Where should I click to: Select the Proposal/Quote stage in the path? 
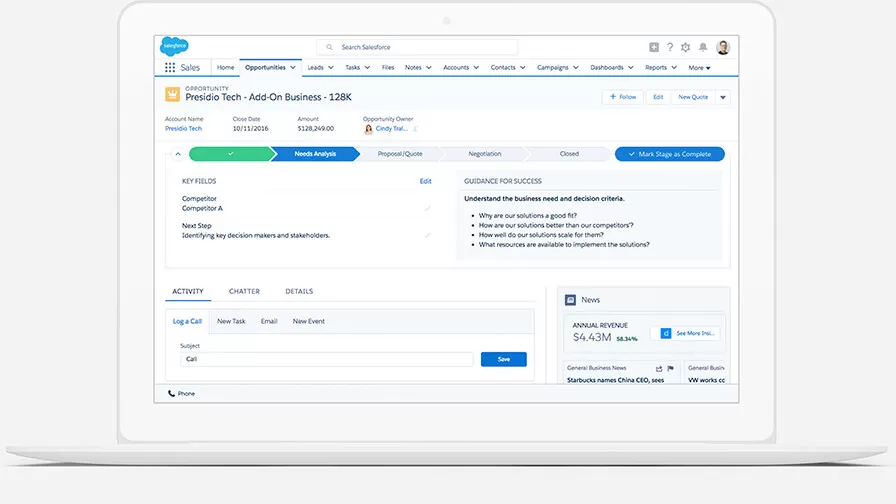400,154
